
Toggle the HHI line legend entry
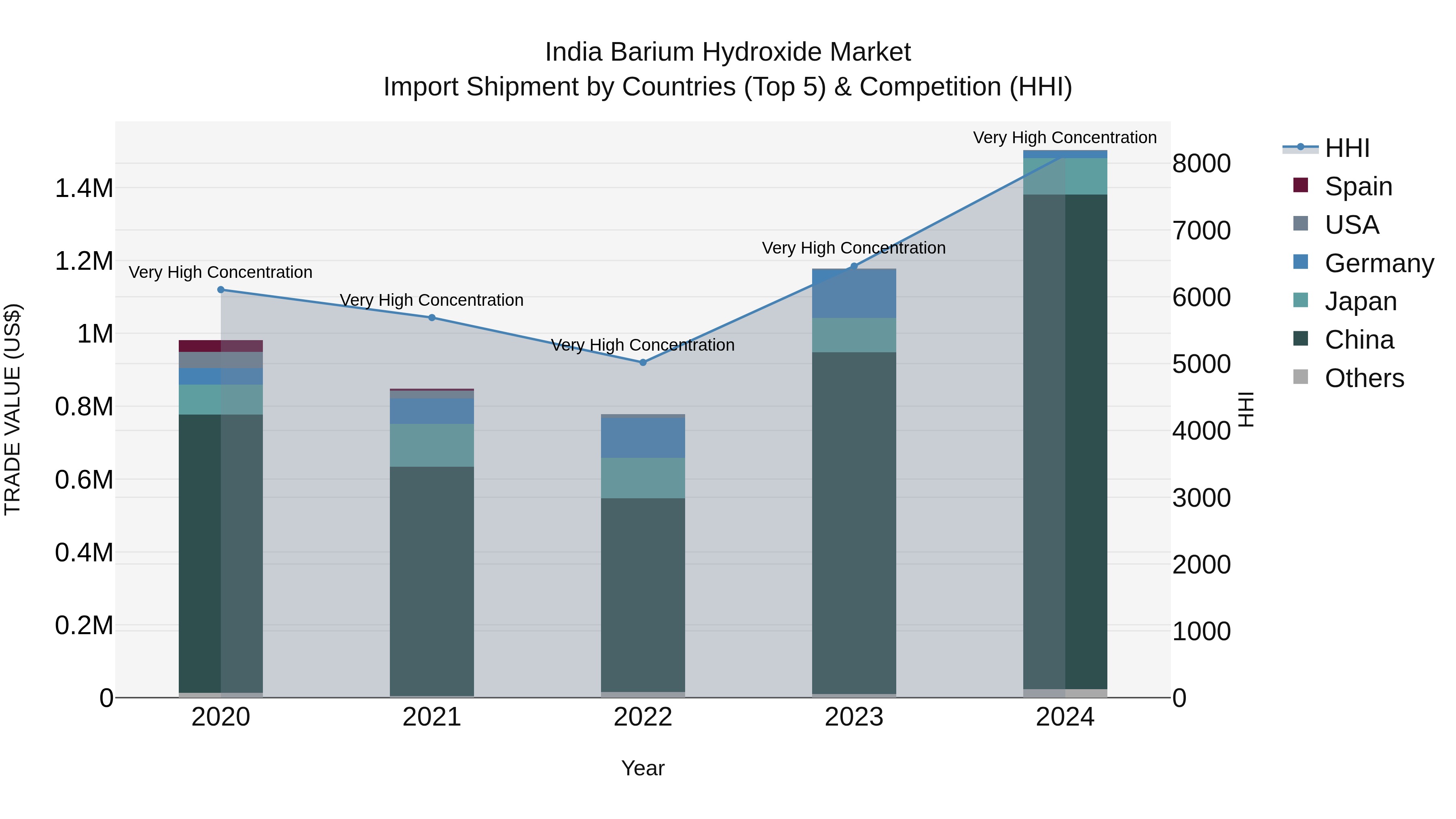click(1326, 148)
